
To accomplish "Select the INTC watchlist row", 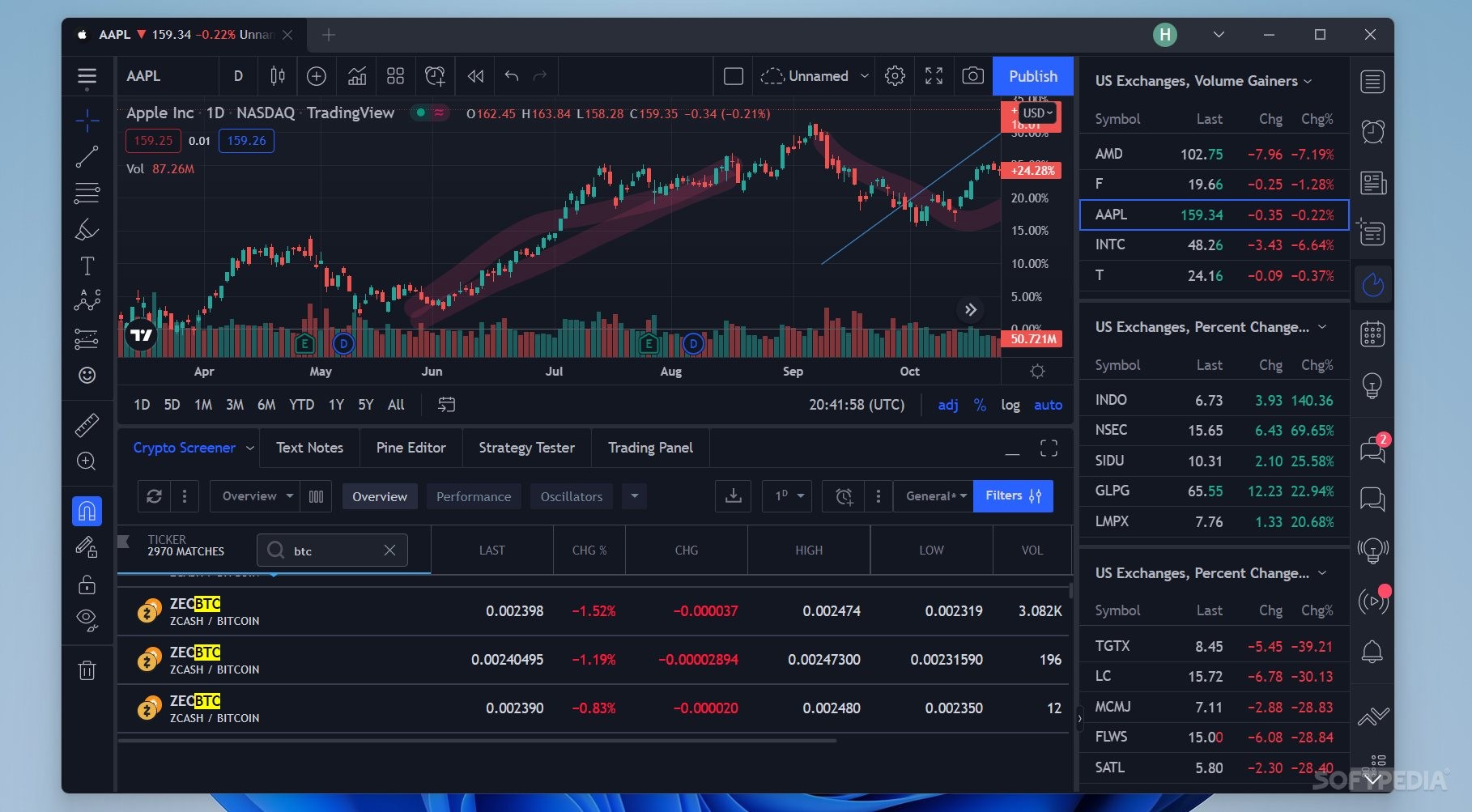I will pyautogui.click(x=1214, y=244).
